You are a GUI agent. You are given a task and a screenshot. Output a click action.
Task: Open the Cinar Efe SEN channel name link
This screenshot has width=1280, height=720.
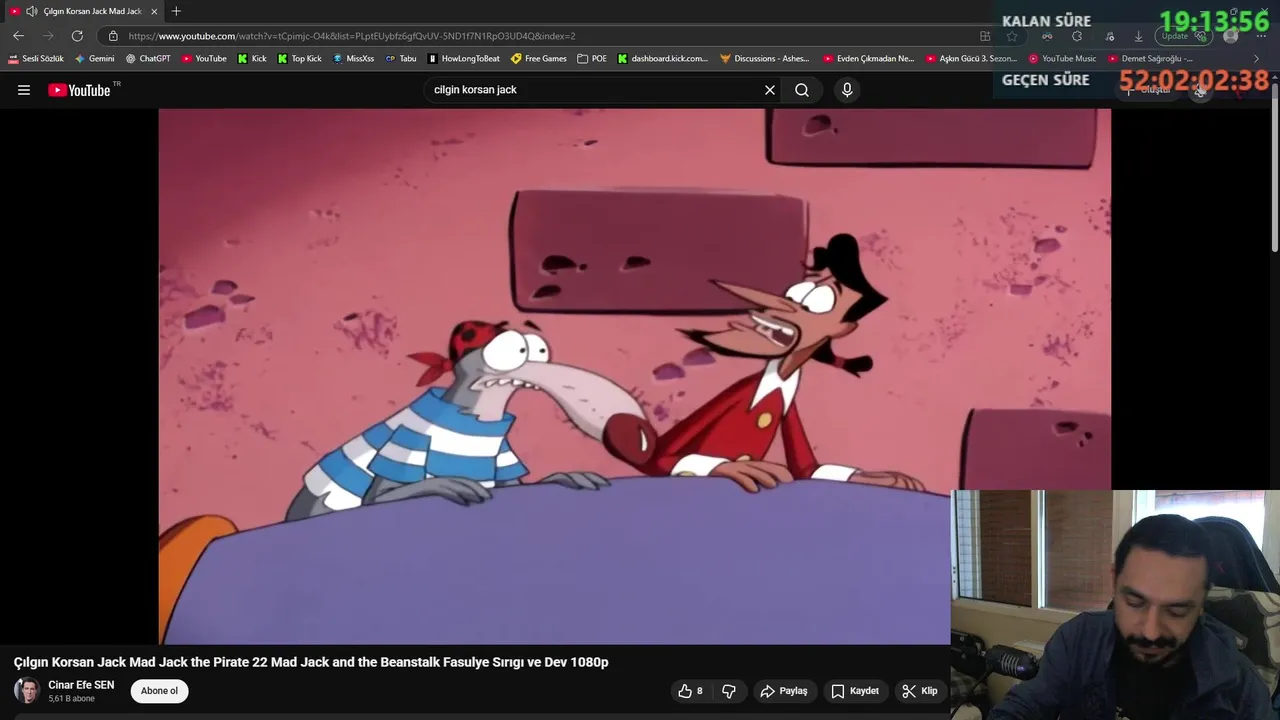[81, 685]
